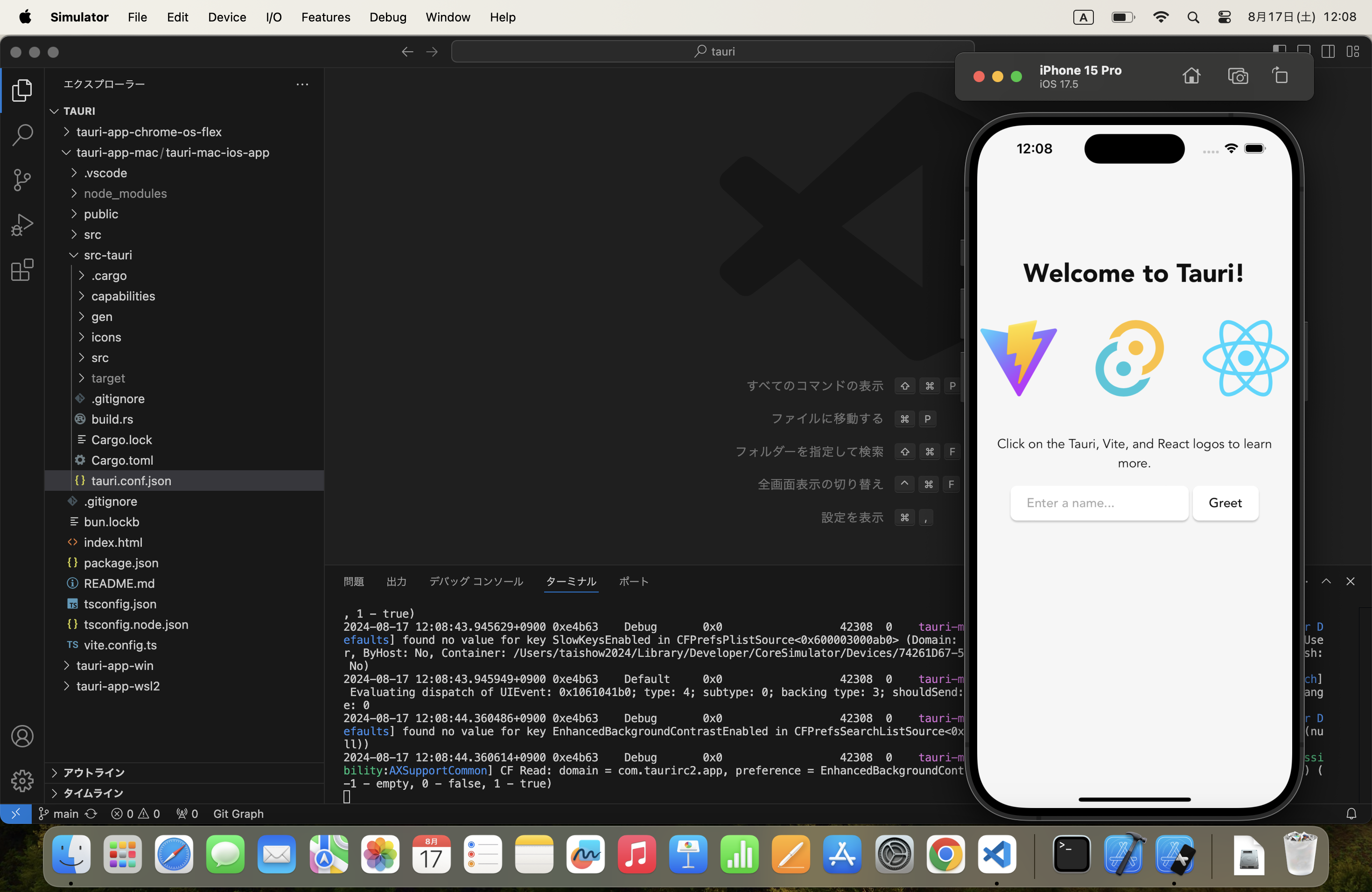
Task: Switch to the デバッグ コンソール tab
Action: [x=476, y=581]
